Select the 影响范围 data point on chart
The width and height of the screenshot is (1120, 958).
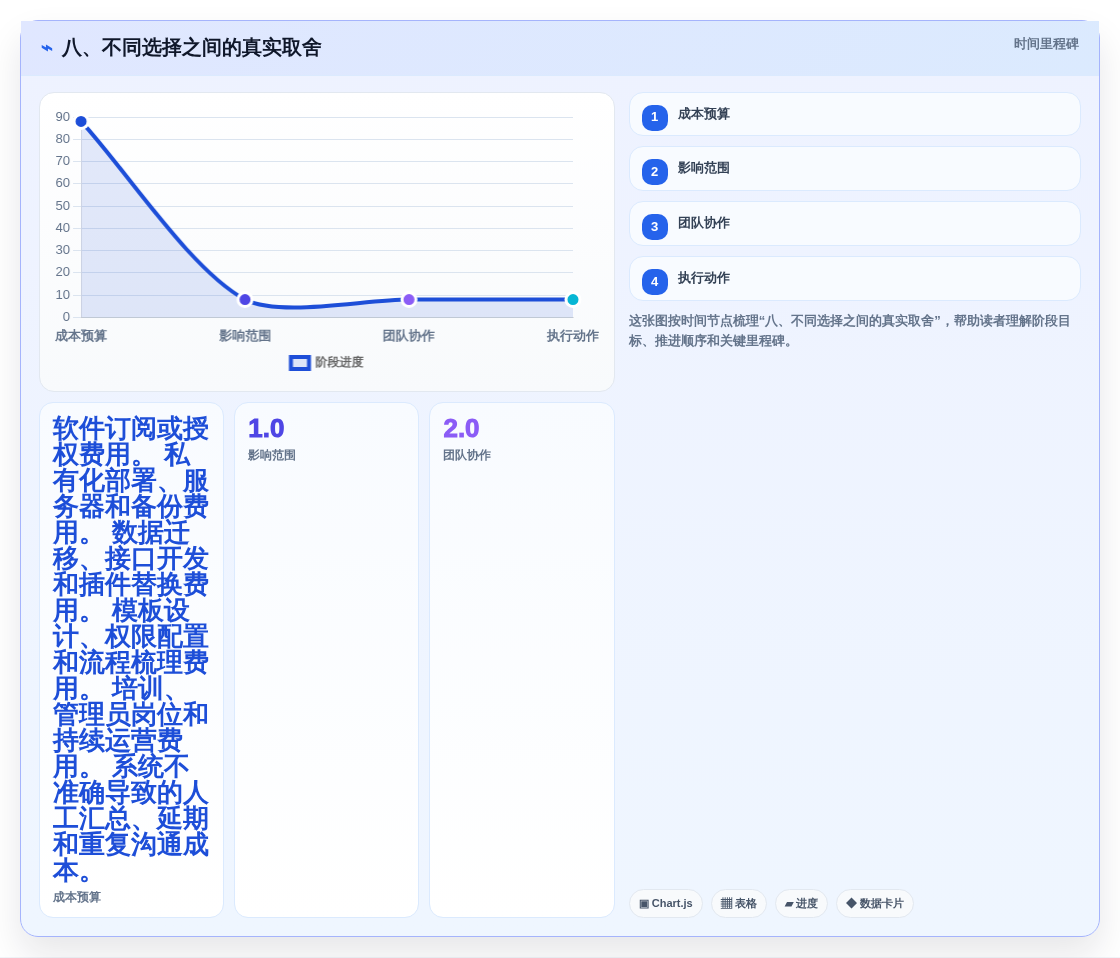(245, 299)
